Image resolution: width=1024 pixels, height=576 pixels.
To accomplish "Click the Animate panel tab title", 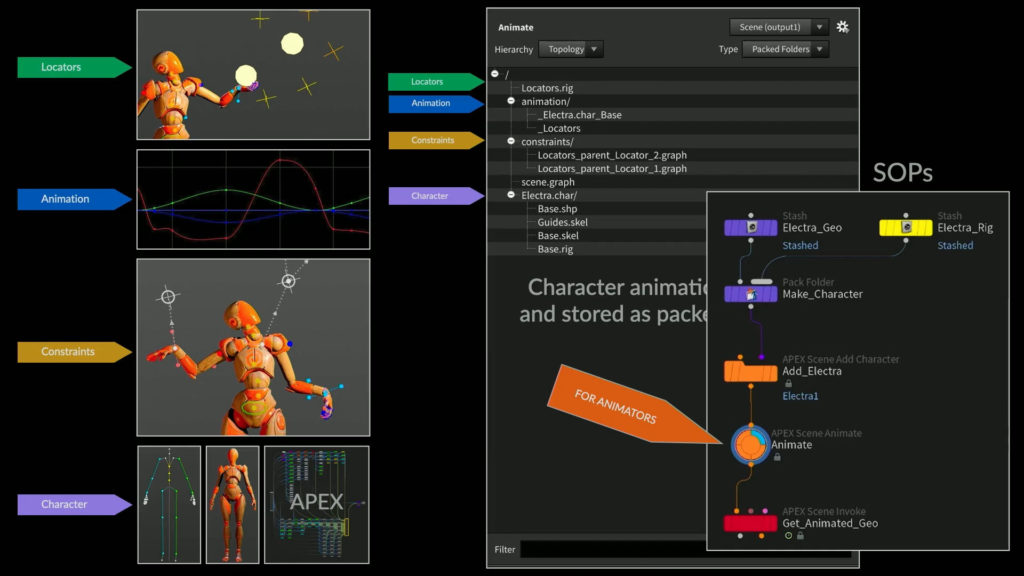I will (515, 27).
